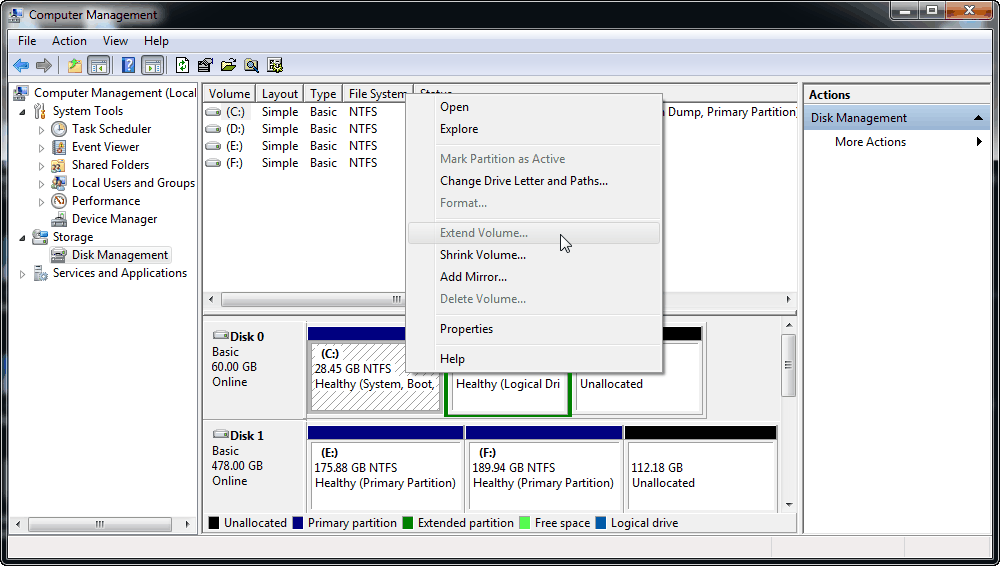Select Task Scheduler clock icon
Viewport: 1000px width, 566px height.
pyautogui.click(x=59, y=129)
